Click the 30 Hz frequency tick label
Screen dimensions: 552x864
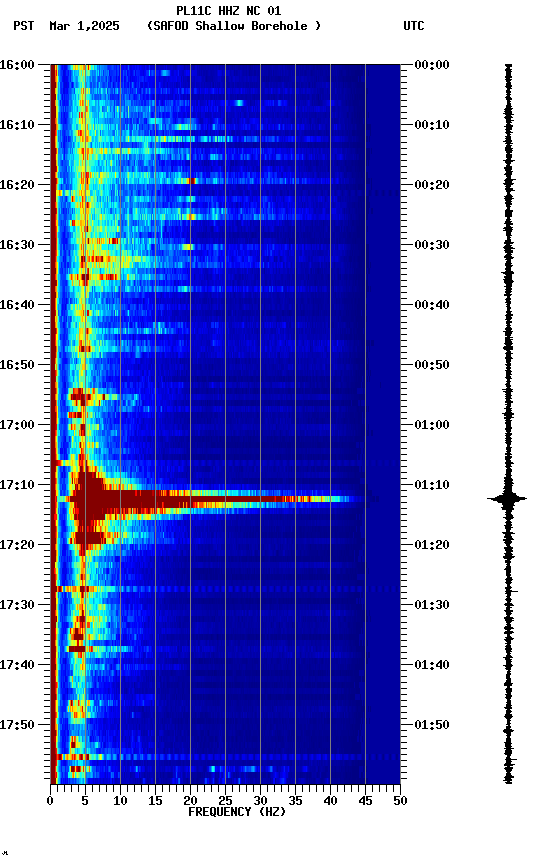point(260,801)
